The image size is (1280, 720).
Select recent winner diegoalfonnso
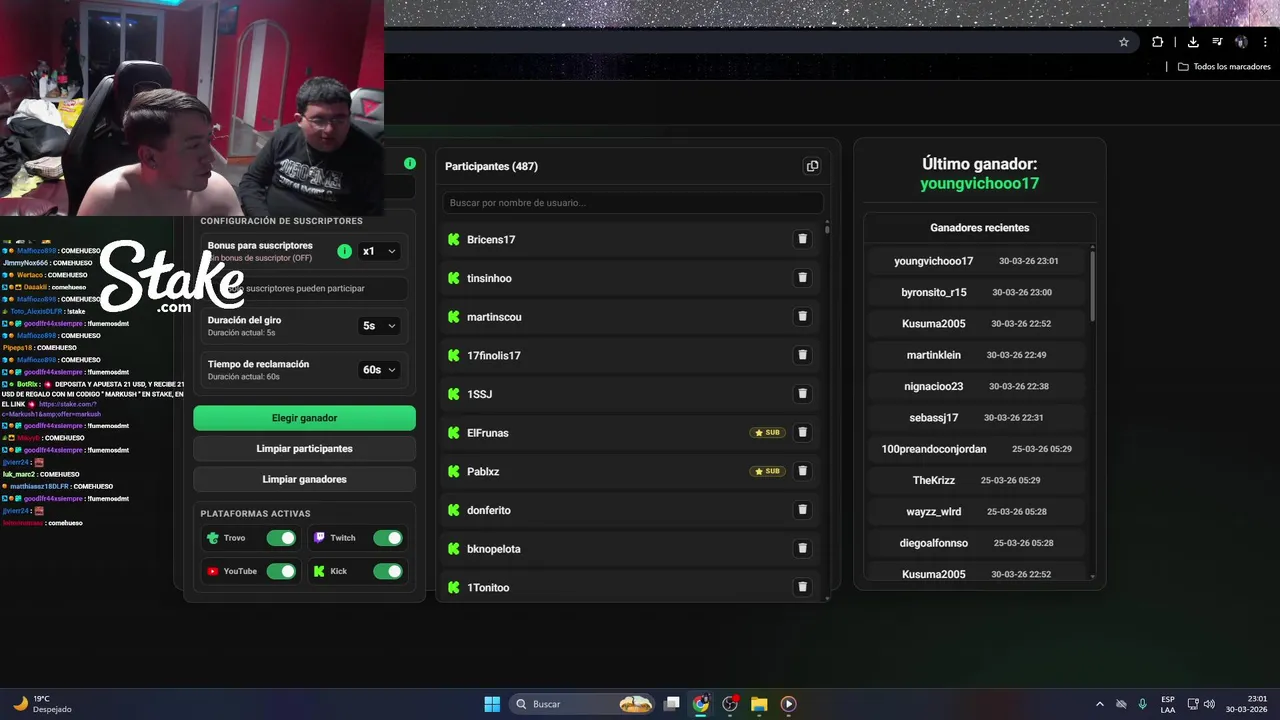point(934,543)
